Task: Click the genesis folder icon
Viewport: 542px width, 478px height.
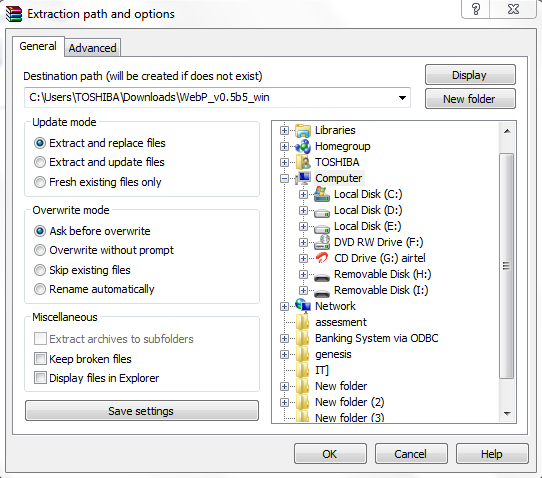Action: click(x=303, y=354)
